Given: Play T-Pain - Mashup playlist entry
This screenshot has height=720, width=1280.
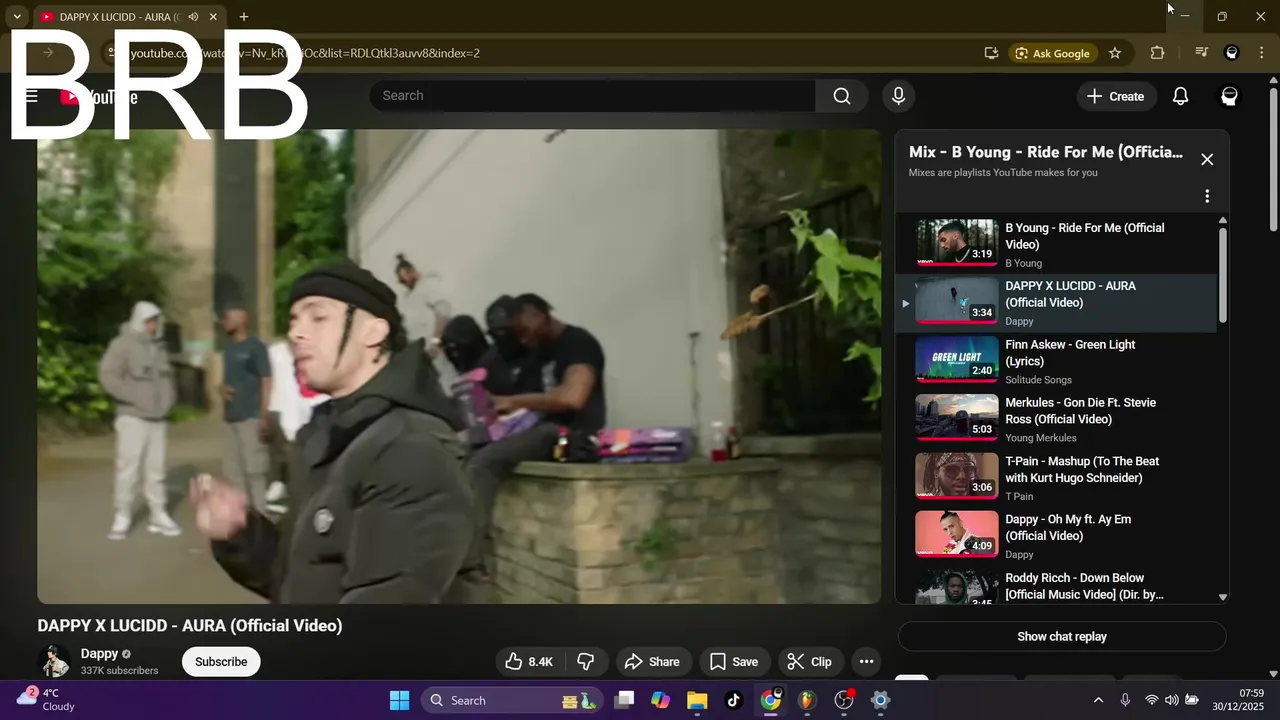Looking at the screenshot, I should (1056, 479).
